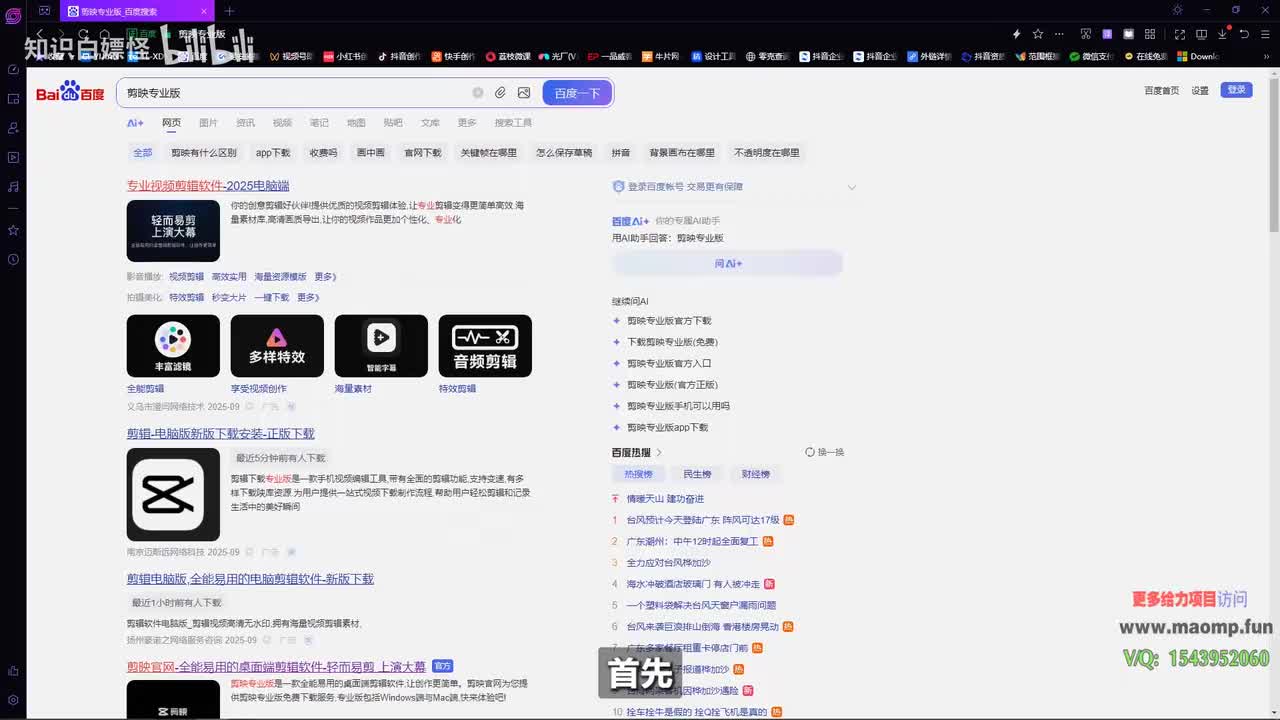This screenshot has width=1280, height=720.
Task: Open the 多样特效 thumbnail card
Action: [277, 346]
